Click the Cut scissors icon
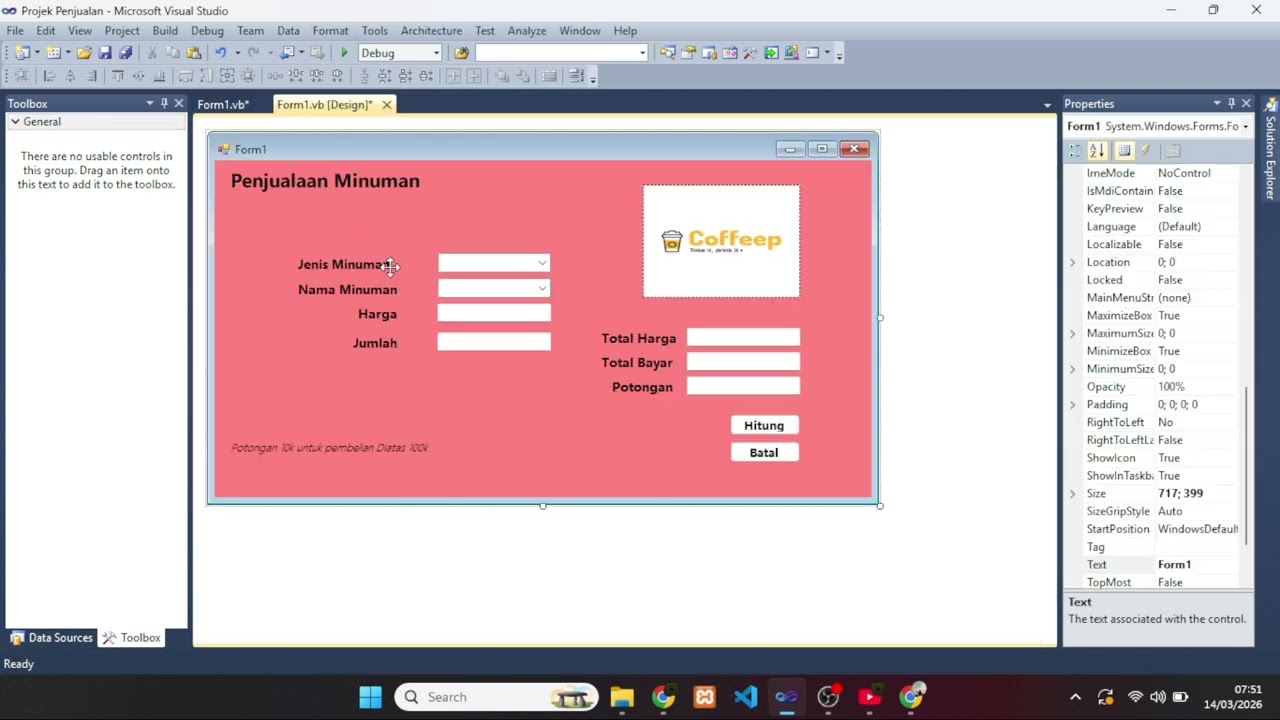The width and height of the screenshot is (1280, 720). (x=152, y=53)
